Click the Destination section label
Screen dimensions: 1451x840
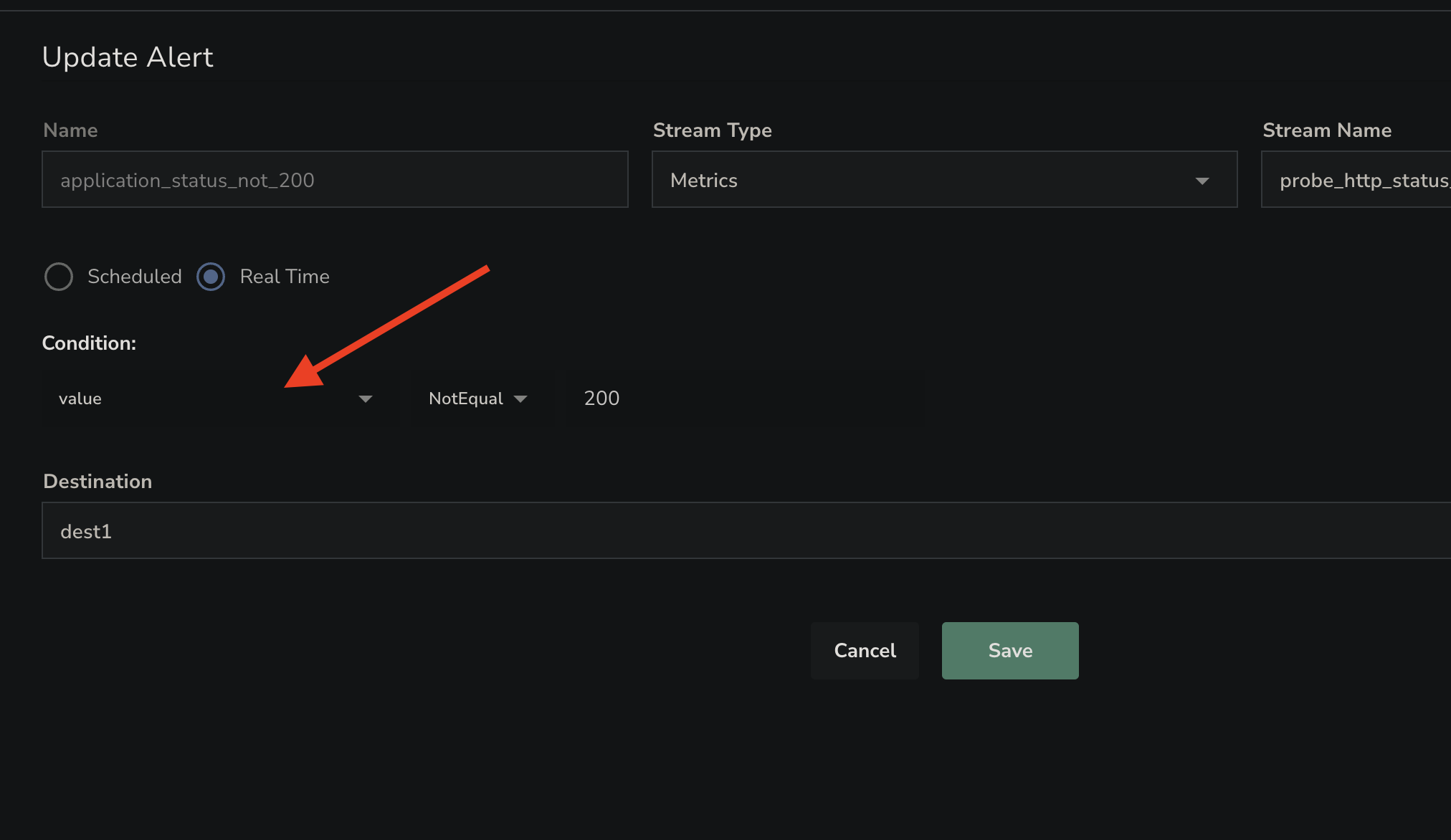[x=97, y=482]
